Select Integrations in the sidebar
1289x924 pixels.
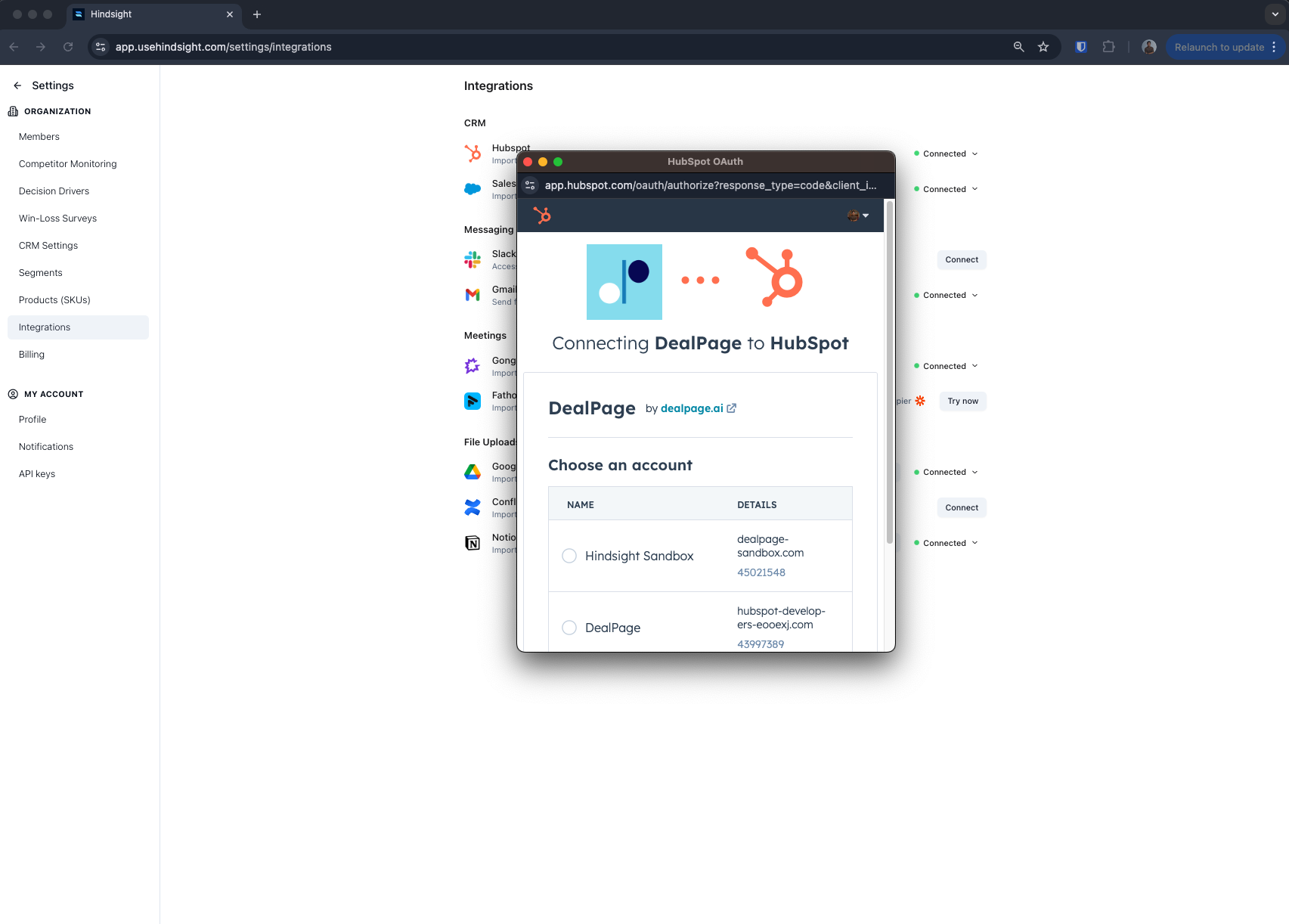click(x=78, y=327)
